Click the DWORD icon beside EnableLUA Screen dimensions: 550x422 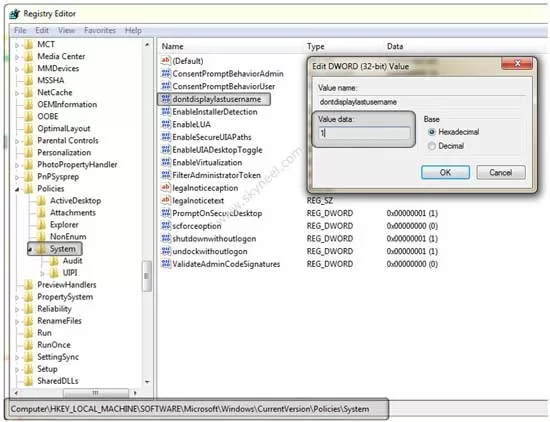point(166,124)
